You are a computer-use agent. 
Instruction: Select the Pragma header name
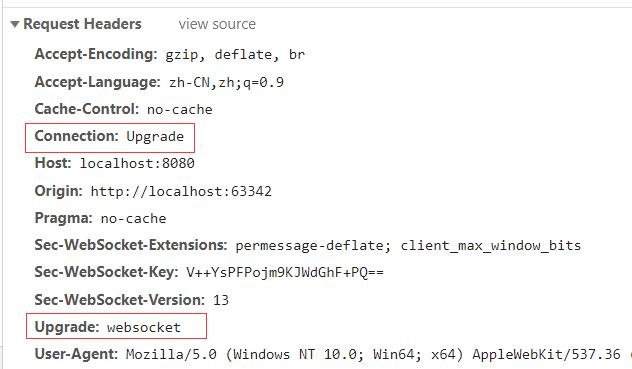click(x=63, y=218)
